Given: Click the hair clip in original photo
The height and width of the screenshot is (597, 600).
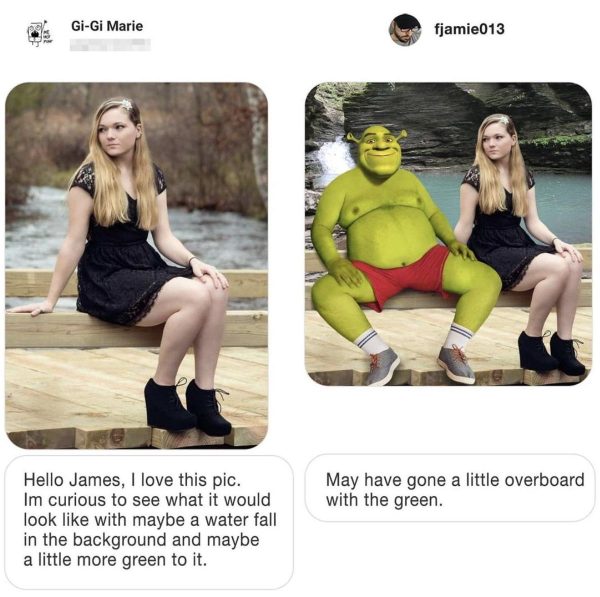Looking at the screenshot, I should tap(126, 104).
